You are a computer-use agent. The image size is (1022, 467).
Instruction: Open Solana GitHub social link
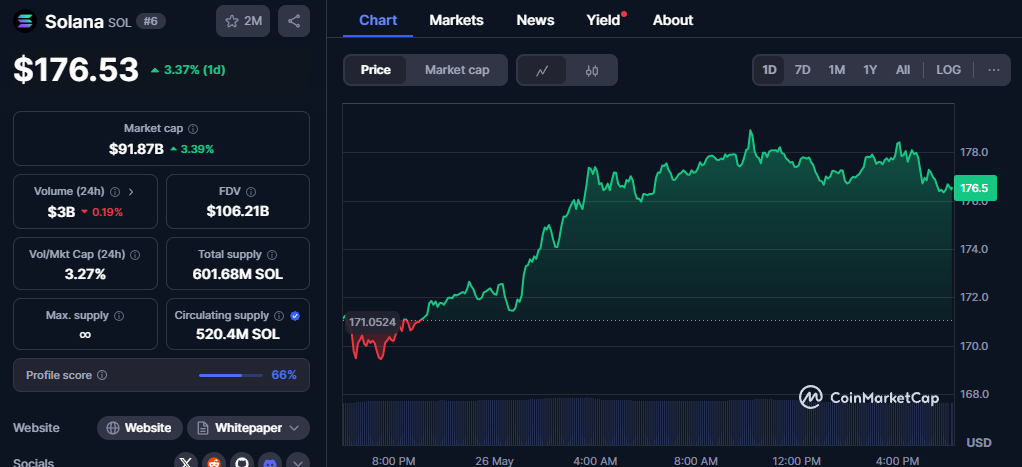click(242, 460)
